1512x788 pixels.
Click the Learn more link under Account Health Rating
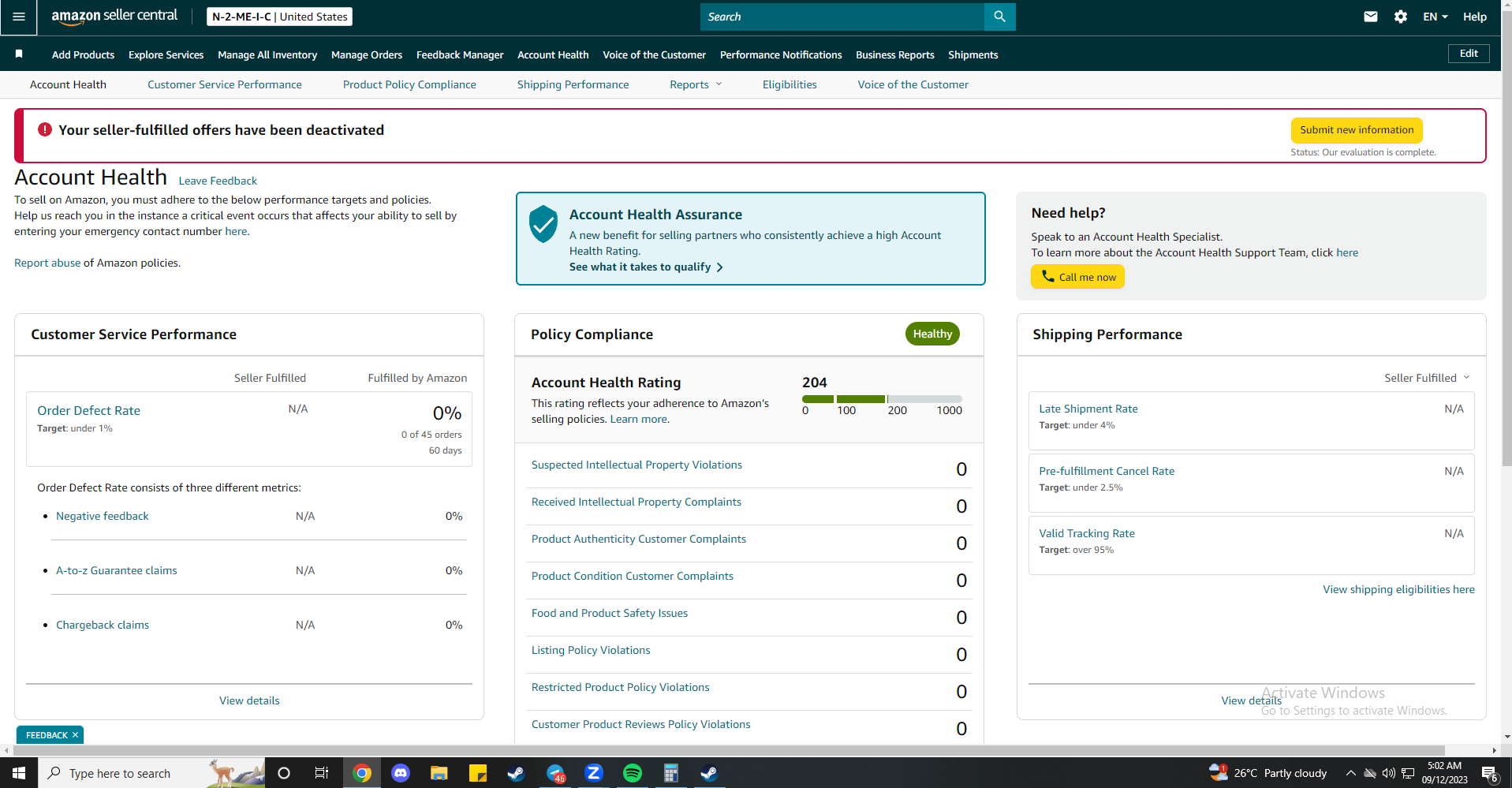point(638,419)
